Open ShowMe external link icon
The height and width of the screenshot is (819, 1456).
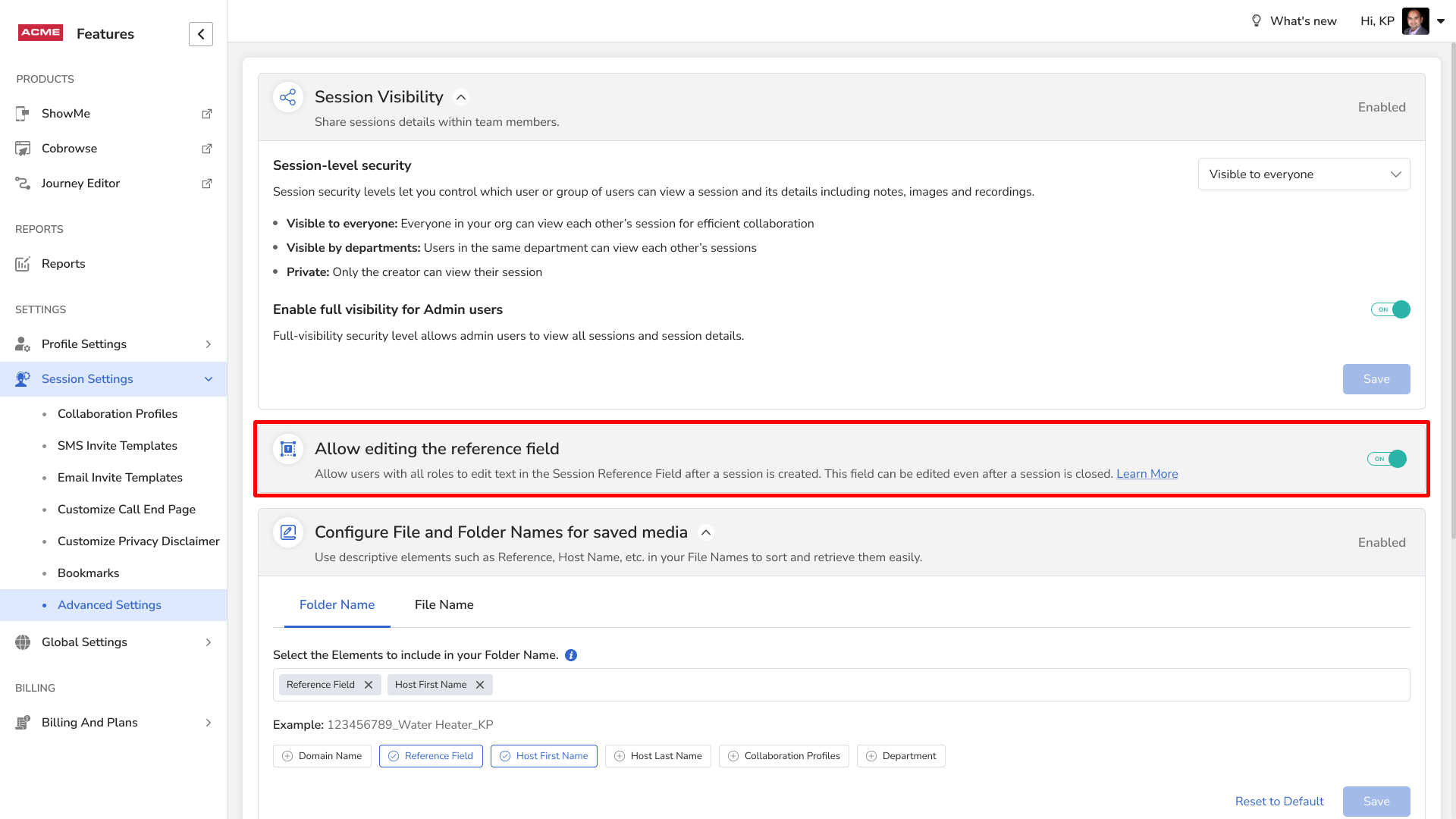click(x=206, y=114)
